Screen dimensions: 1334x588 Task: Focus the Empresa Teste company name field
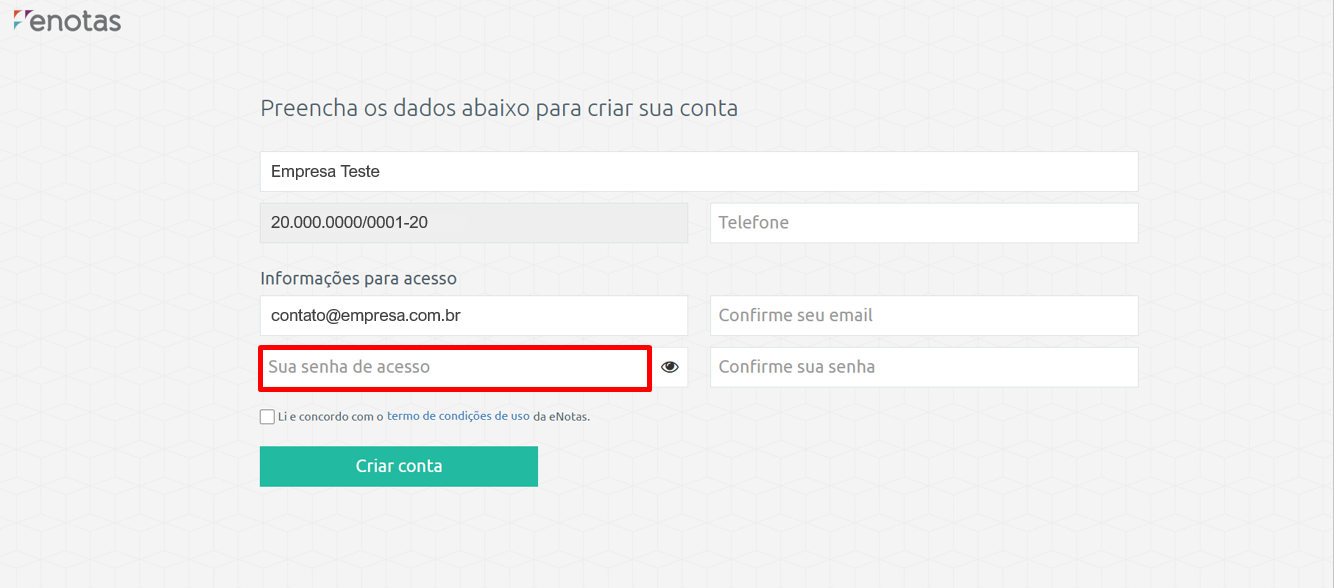[x=699, y=172]
